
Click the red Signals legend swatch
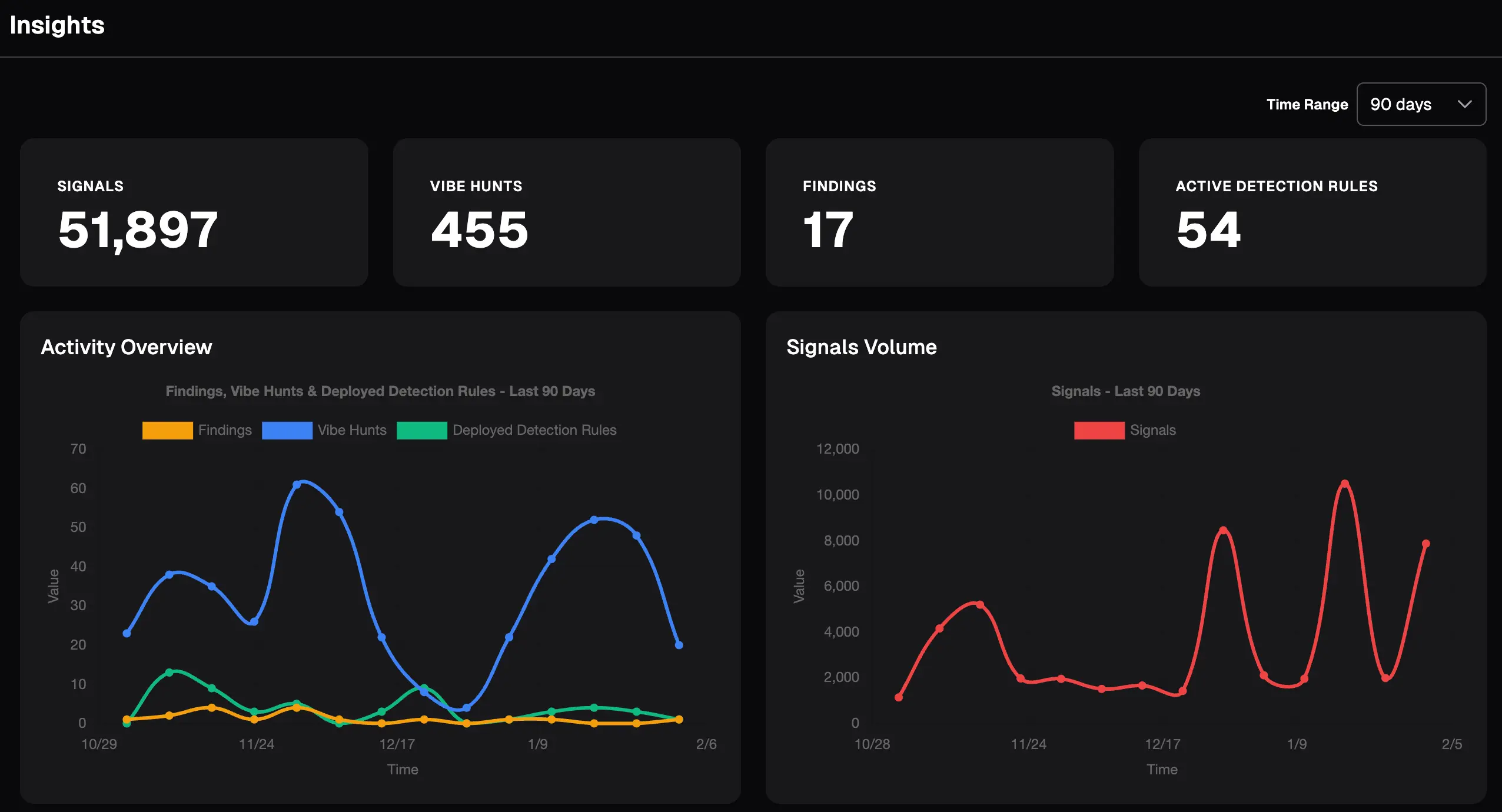(1099, 430)
